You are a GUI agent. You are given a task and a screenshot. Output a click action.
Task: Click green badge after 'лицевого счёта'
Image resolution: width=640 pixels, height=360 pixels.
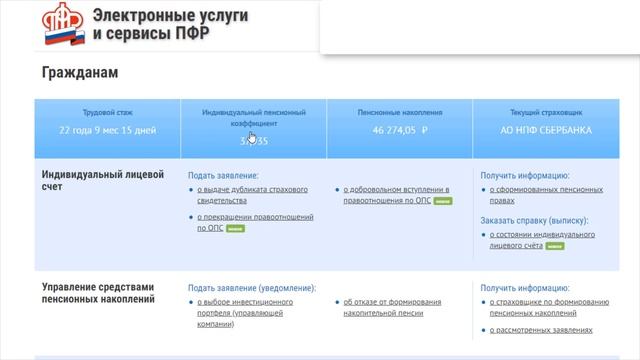coord(555,246)
